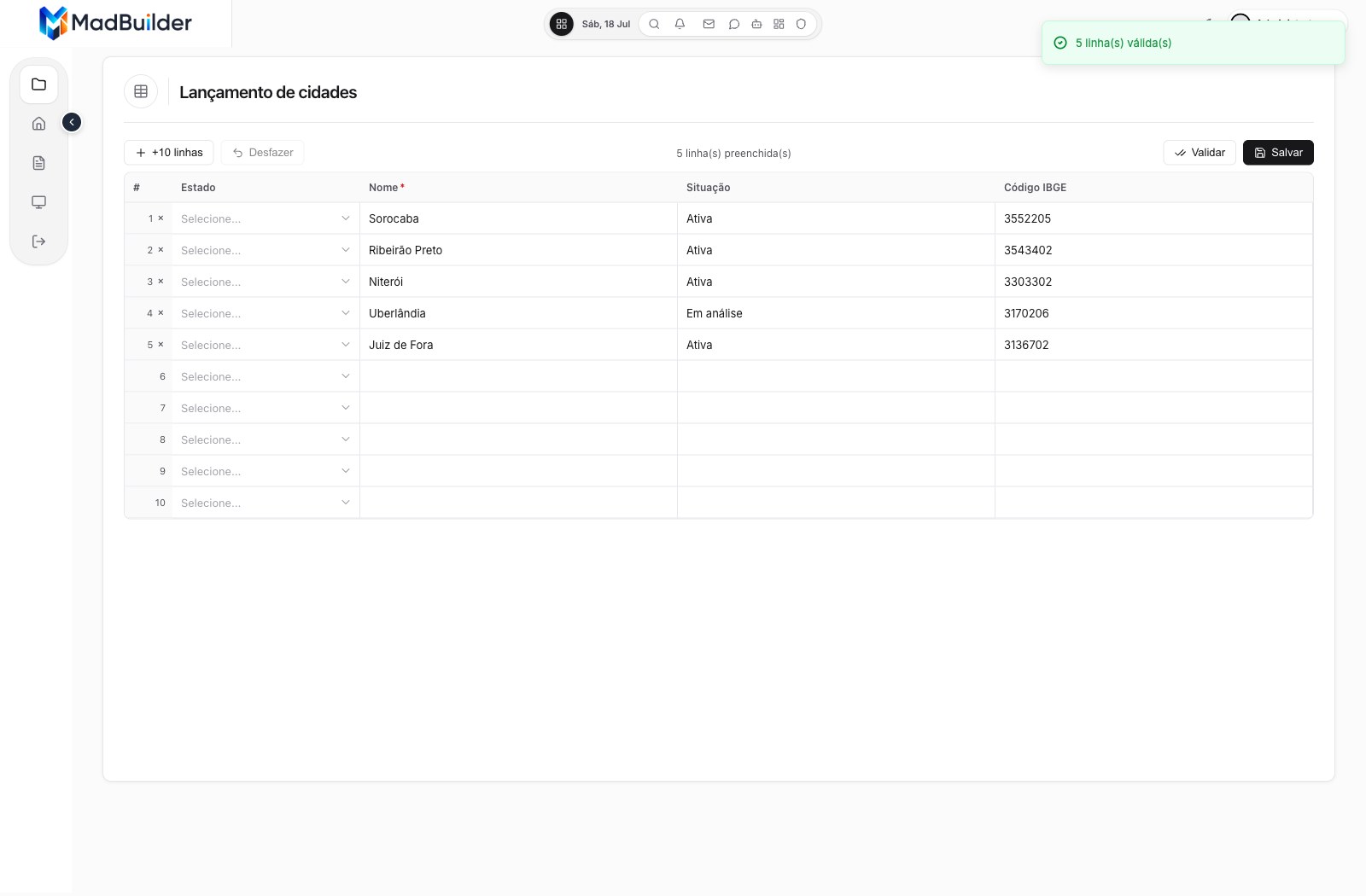Open the document icon in sidebar
1366x896 pixels.
[38, 163]
